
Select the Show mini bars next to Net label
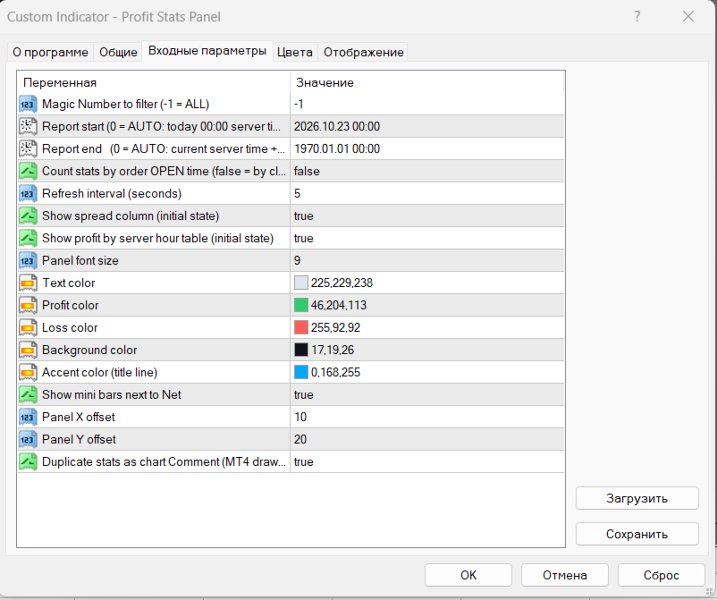tap(112, 395)
